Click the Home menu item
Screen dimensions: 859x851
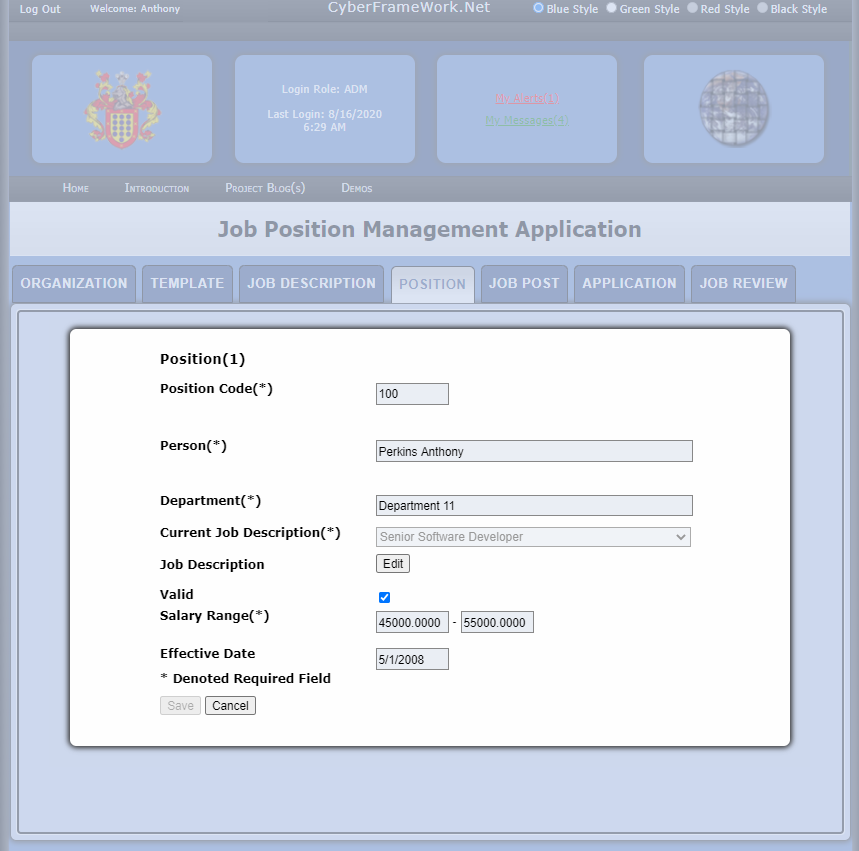point(76,188)
